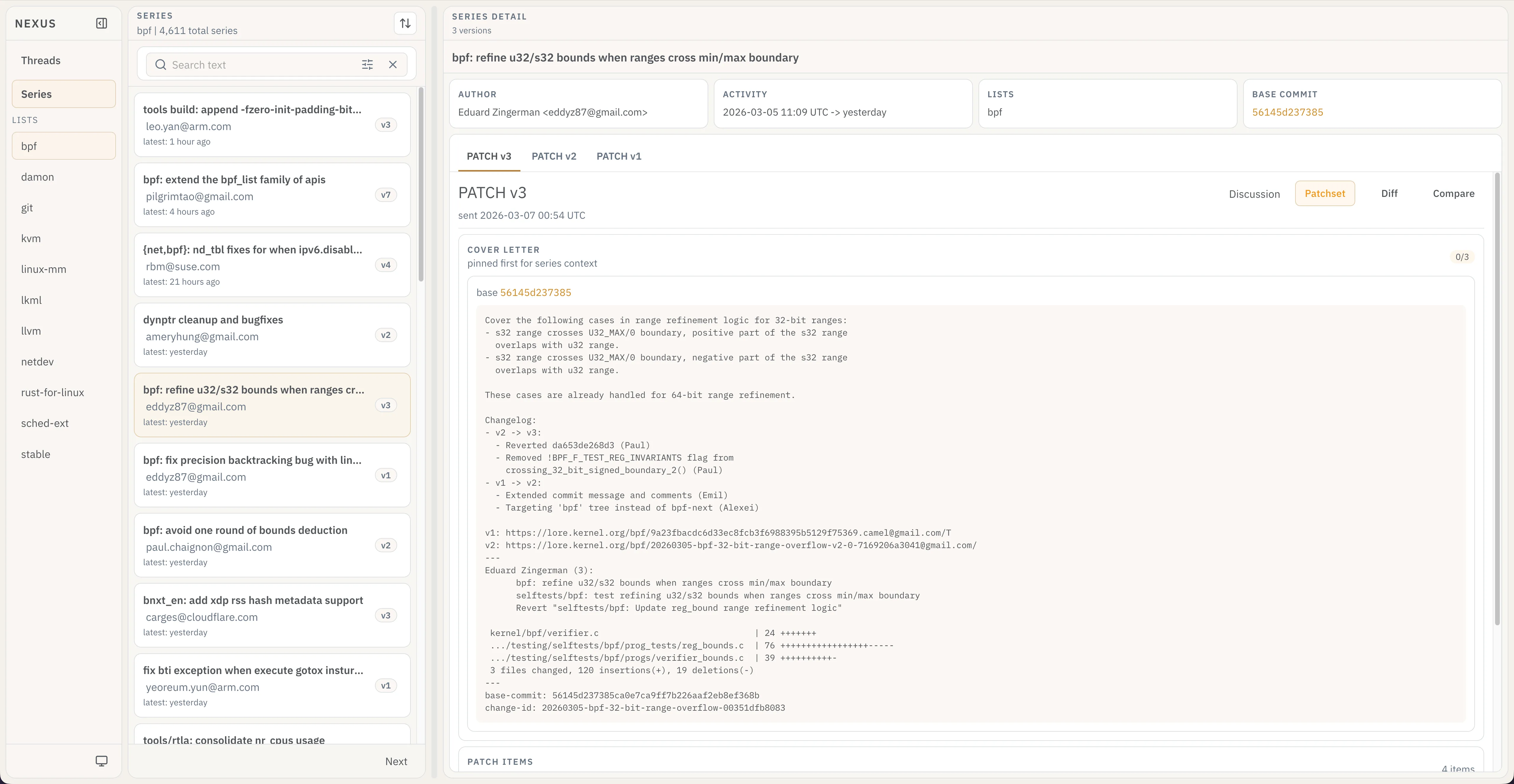The height and width of the screenshot is (784, 1514).
Task: Click the sort order arrows icon
Action: 405,24
